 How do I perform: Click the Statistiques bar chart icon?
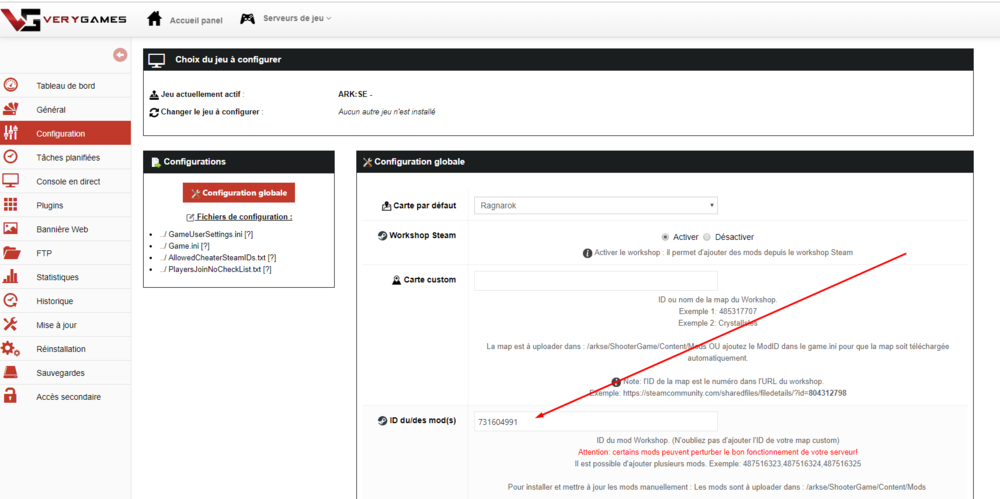[x=11, y=277]
